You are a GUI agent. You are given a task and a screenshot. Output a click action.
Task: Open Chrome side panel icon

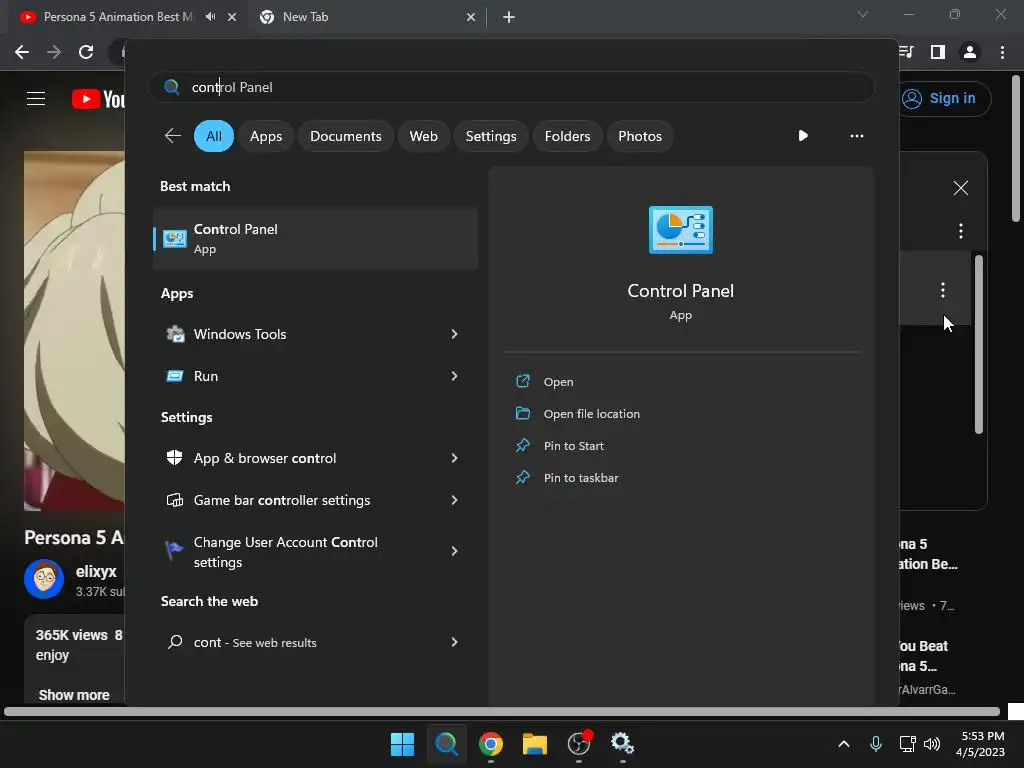(938, 52)
